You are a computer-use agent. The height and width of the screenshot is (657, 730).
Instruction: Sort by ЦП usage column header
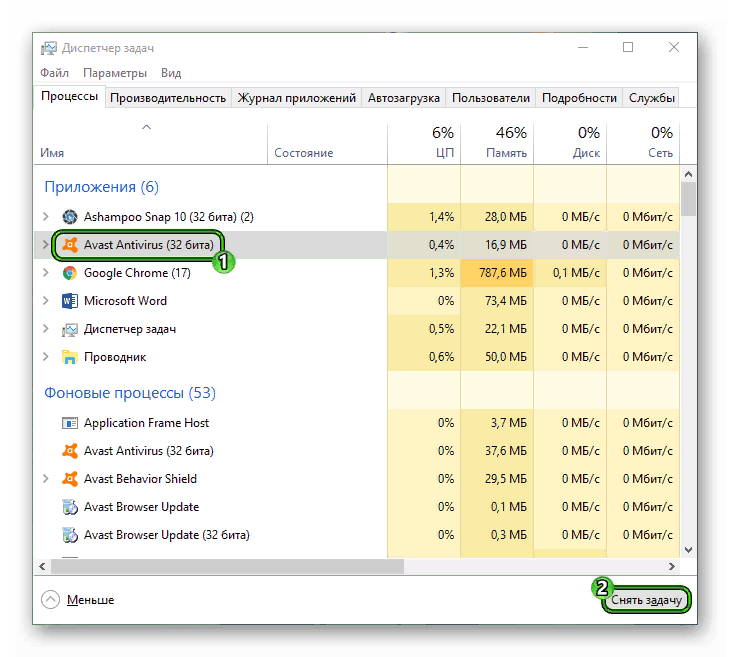pyautogui.click(x=424, y=143)
